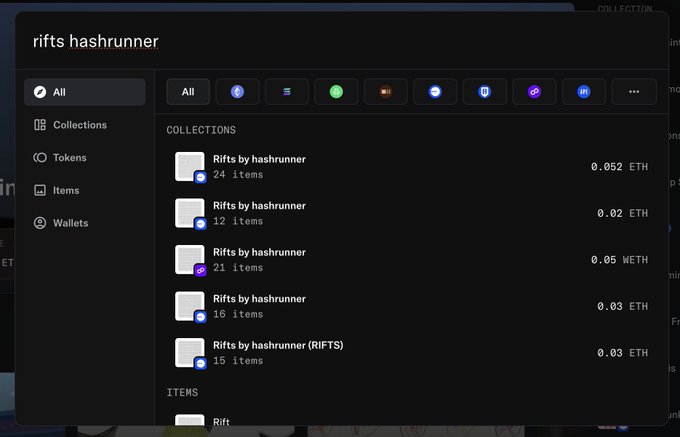Click the search field containing rifts hashrunner
Viewport: 680px width, 437px height.
pyautogui.click(x=342, y=41)
